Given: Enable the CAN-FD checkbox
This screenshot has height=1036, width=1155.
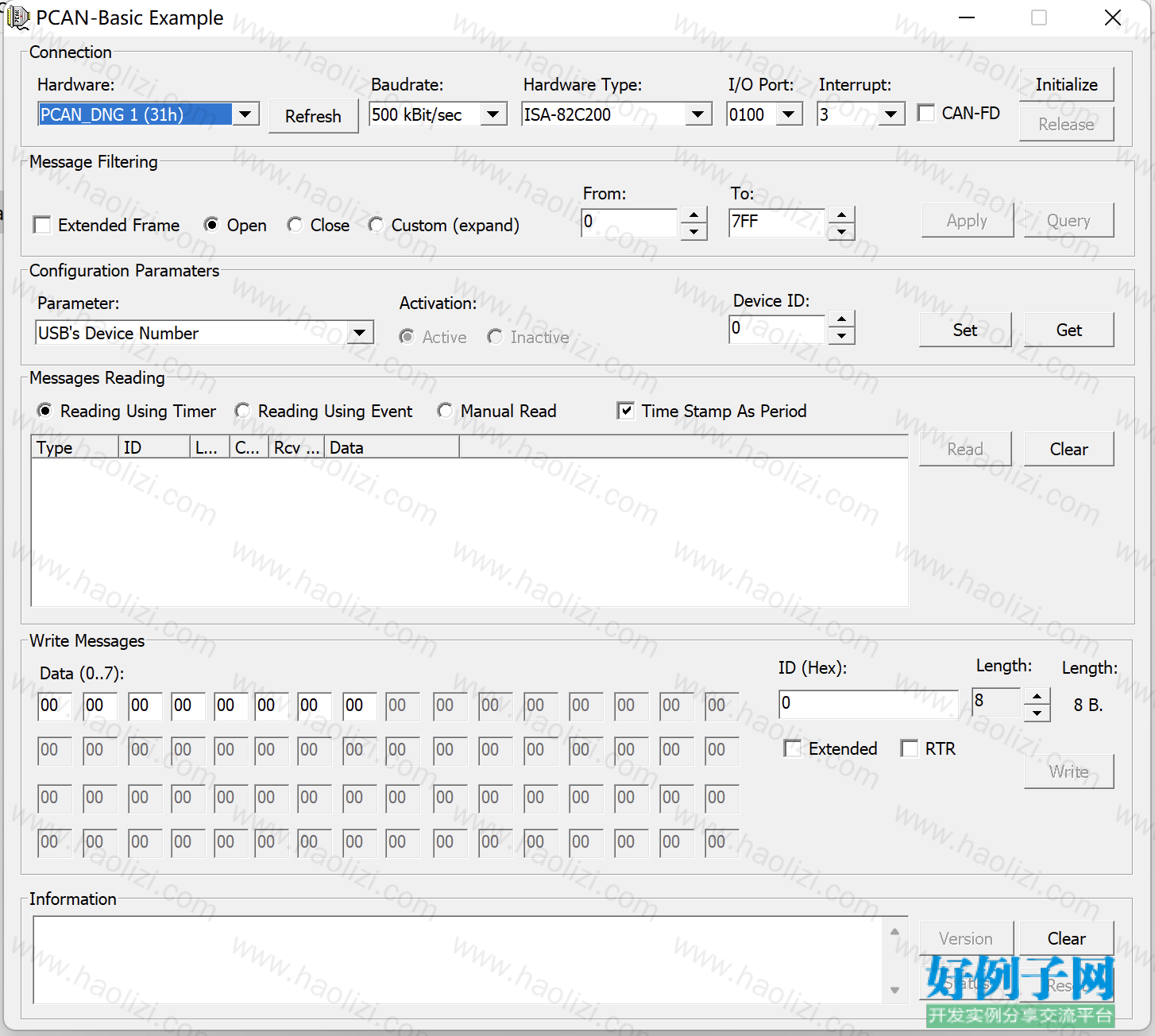Looking at the screenshot, I should point(926,114).
